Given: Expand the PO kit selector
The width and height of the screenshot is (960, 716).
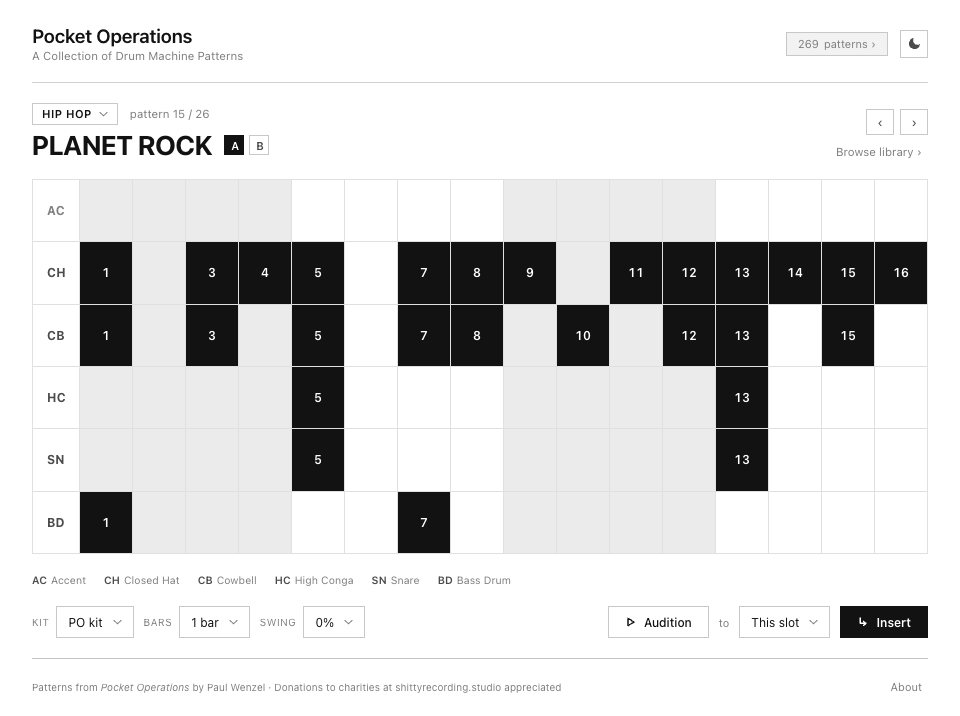Looking at the screenshot, I should [95, 622].
